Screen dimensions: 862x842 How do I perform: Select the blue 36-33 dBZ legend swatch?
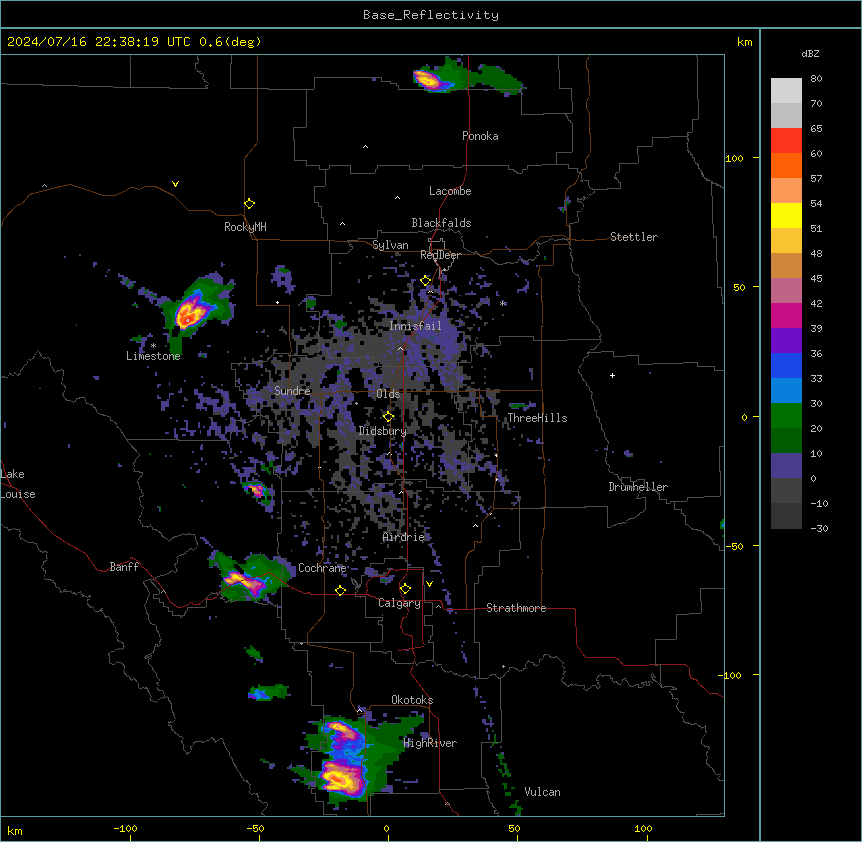786,365
